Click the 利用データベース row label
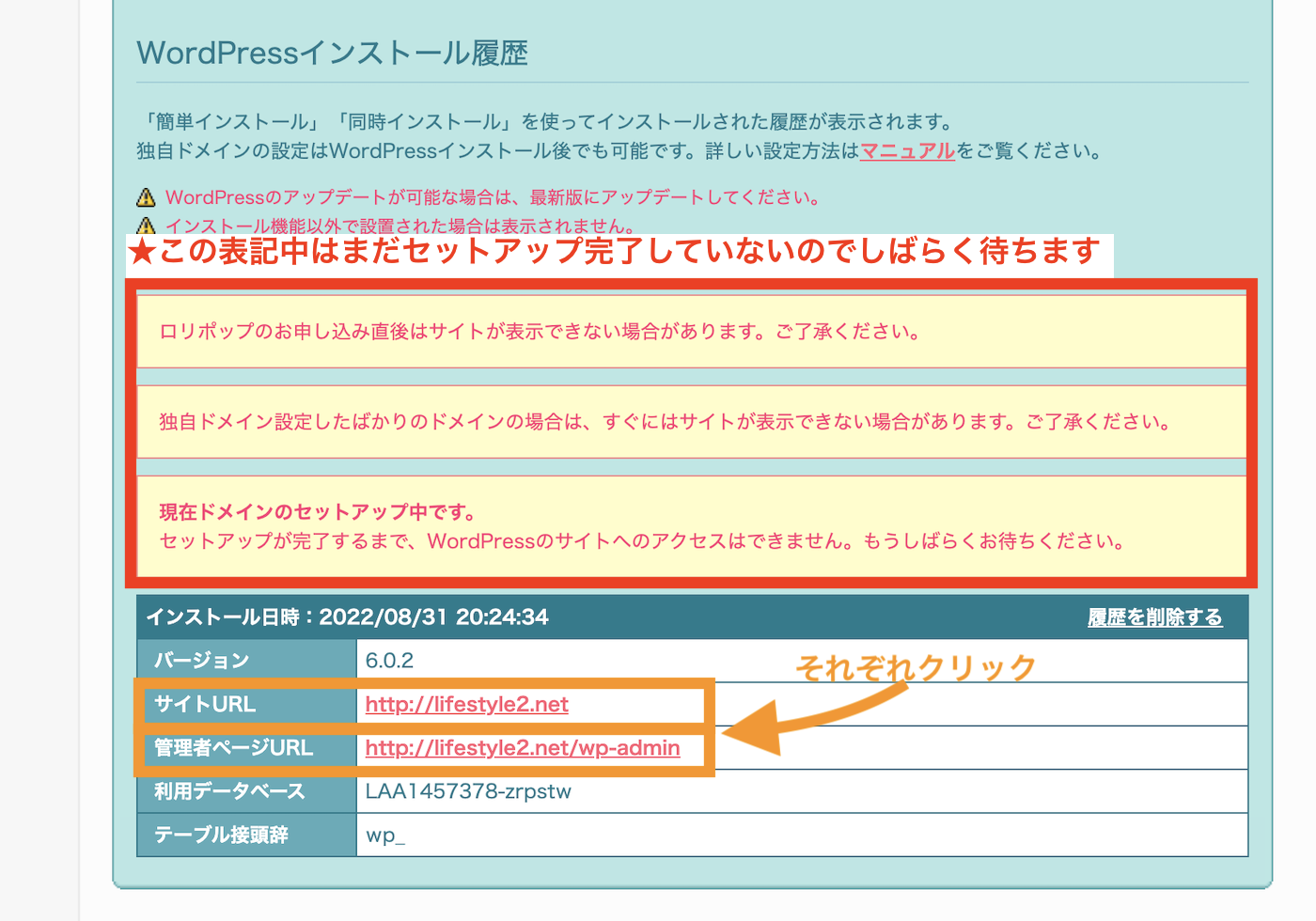The image size is (1316, 921). (x=229, y=790)
